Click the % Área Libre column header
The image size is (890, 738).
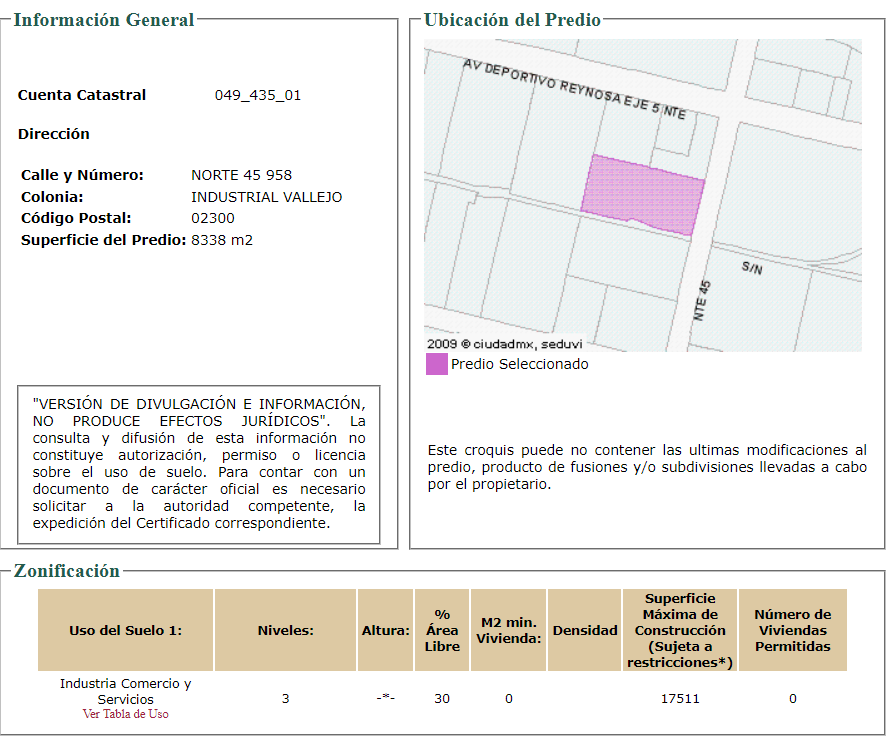tap(442, 630)
